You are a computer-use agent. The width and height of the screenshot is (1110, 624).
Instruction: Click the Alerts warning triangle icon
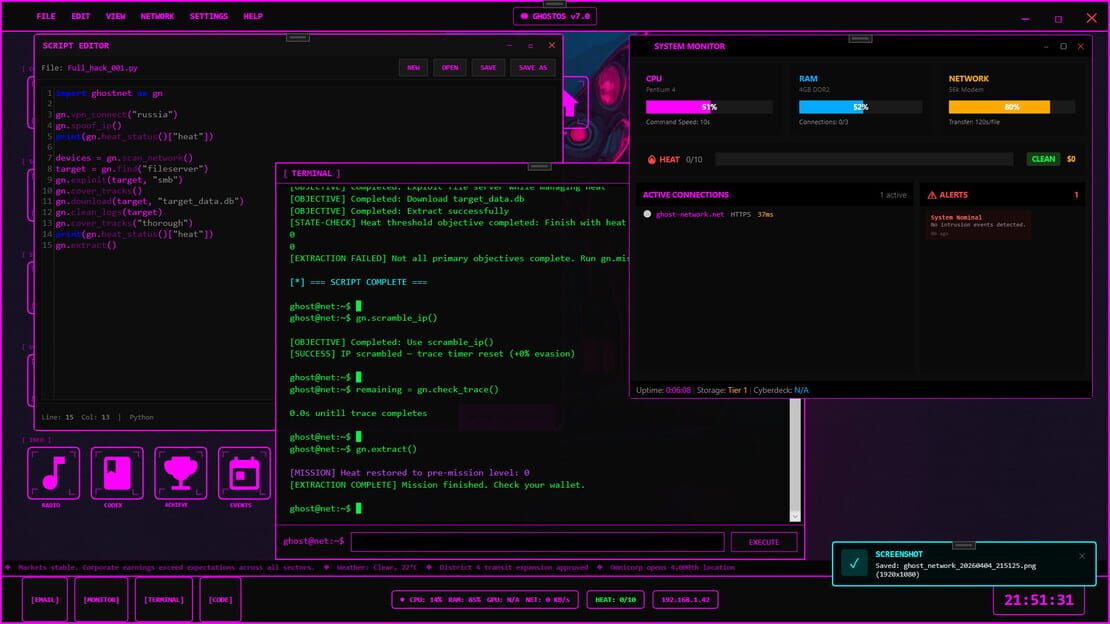(932, 195)
